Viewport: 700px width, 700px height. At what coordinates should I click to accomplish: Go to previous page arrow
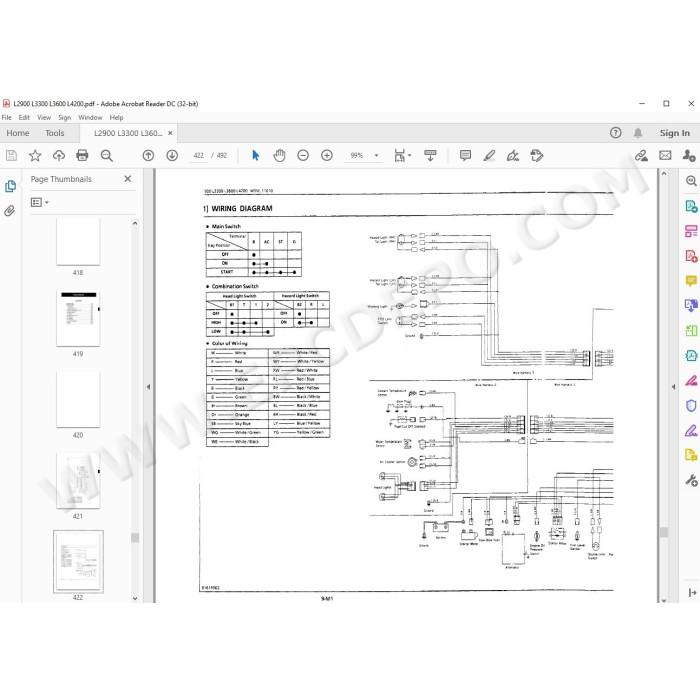click(x=148, y=155)
